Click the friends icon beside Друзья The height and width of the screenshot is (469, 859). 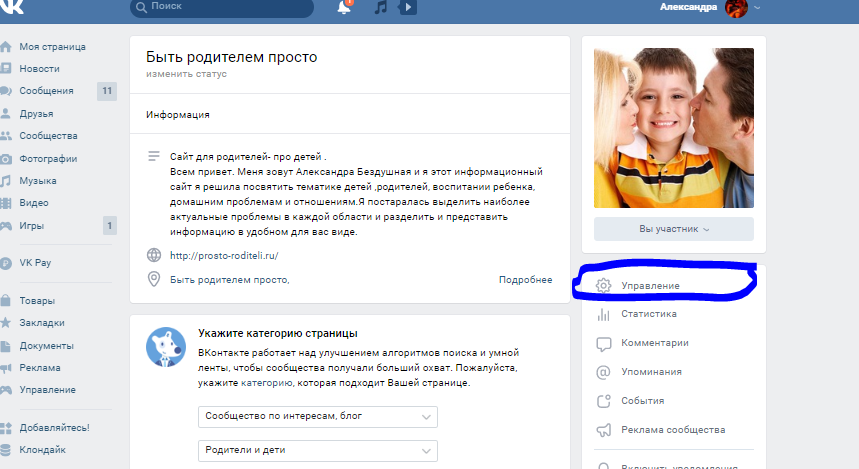[6, 113]
